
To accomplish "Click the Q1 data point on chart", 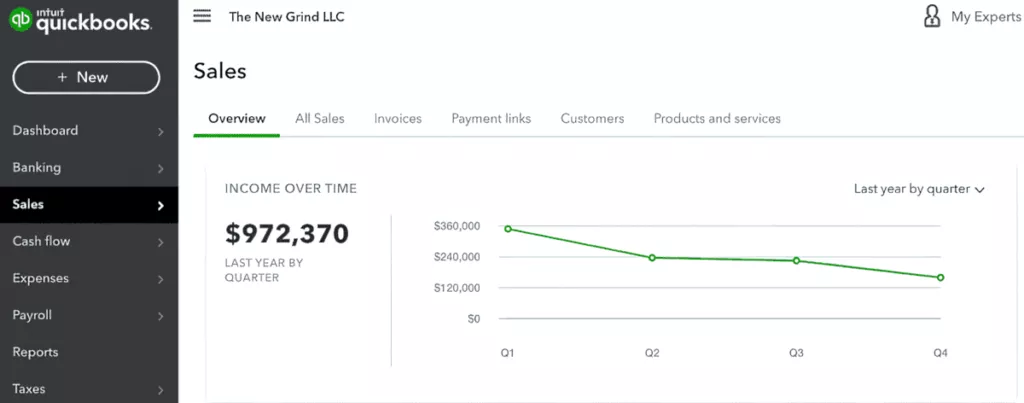I will pos(508,229).
